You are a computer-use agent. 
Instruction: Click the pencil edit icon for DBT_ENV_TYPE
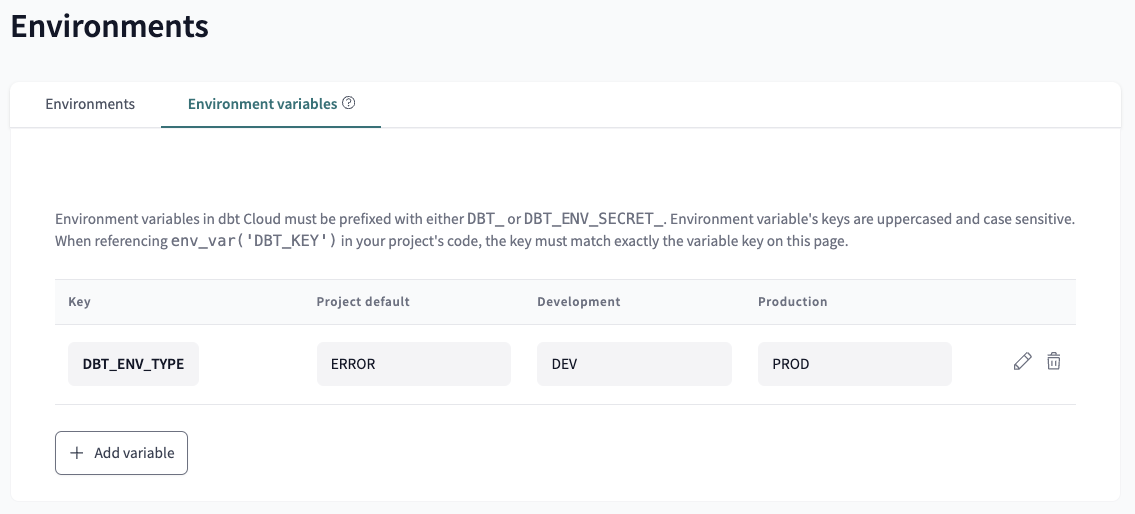(1022, 362)
